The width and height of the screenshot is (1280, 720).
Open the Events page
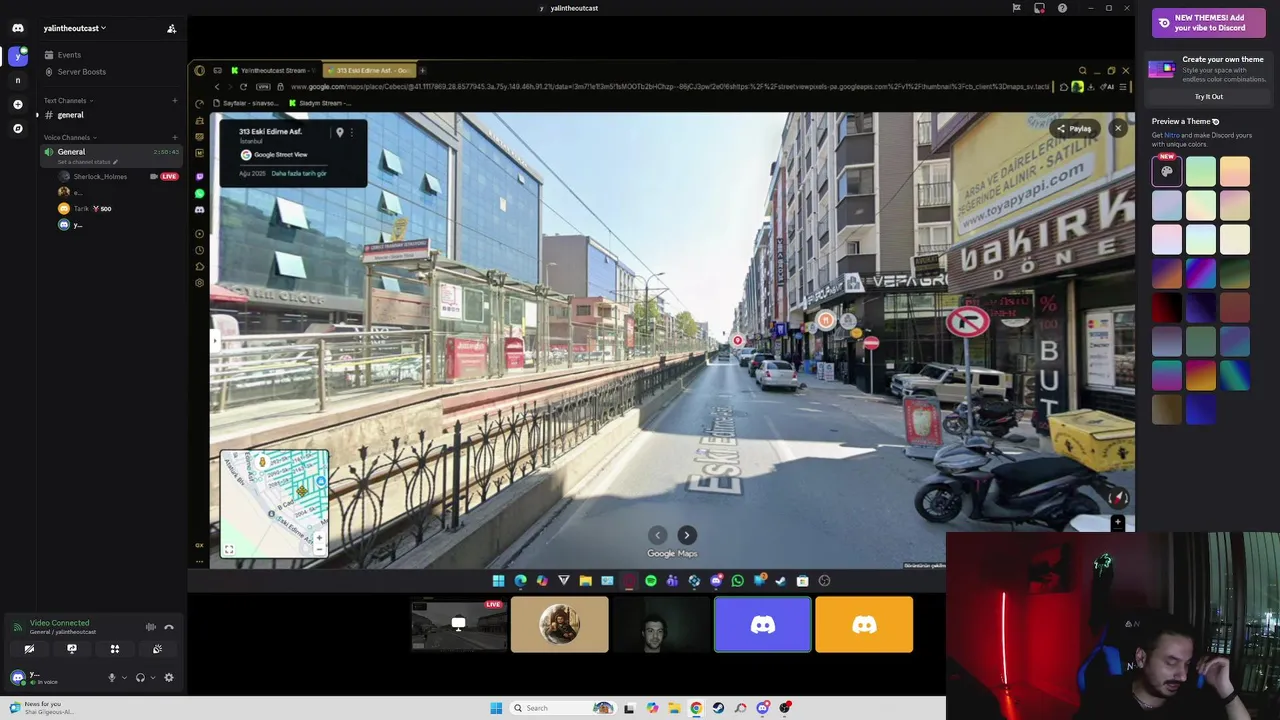[x=110, y=55]
